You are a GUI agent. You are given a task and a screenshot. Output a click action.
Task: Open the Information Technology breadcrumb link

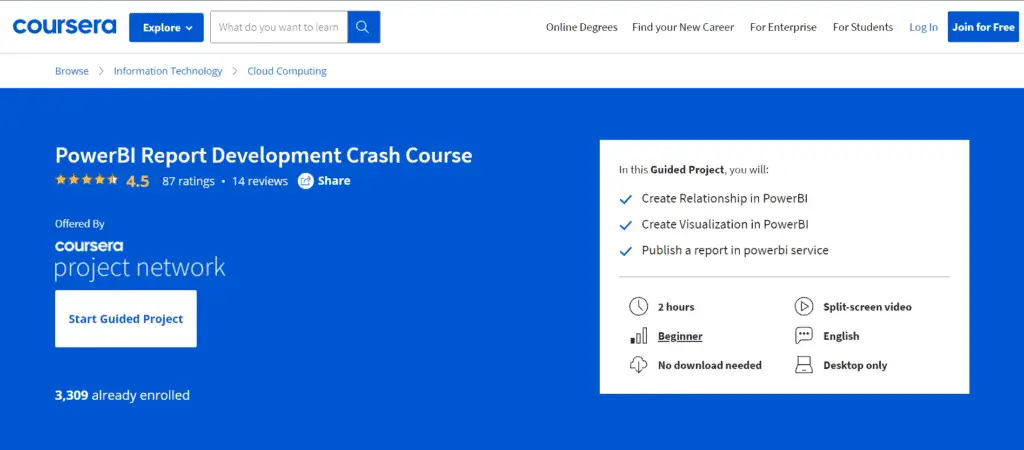(168, 71)
